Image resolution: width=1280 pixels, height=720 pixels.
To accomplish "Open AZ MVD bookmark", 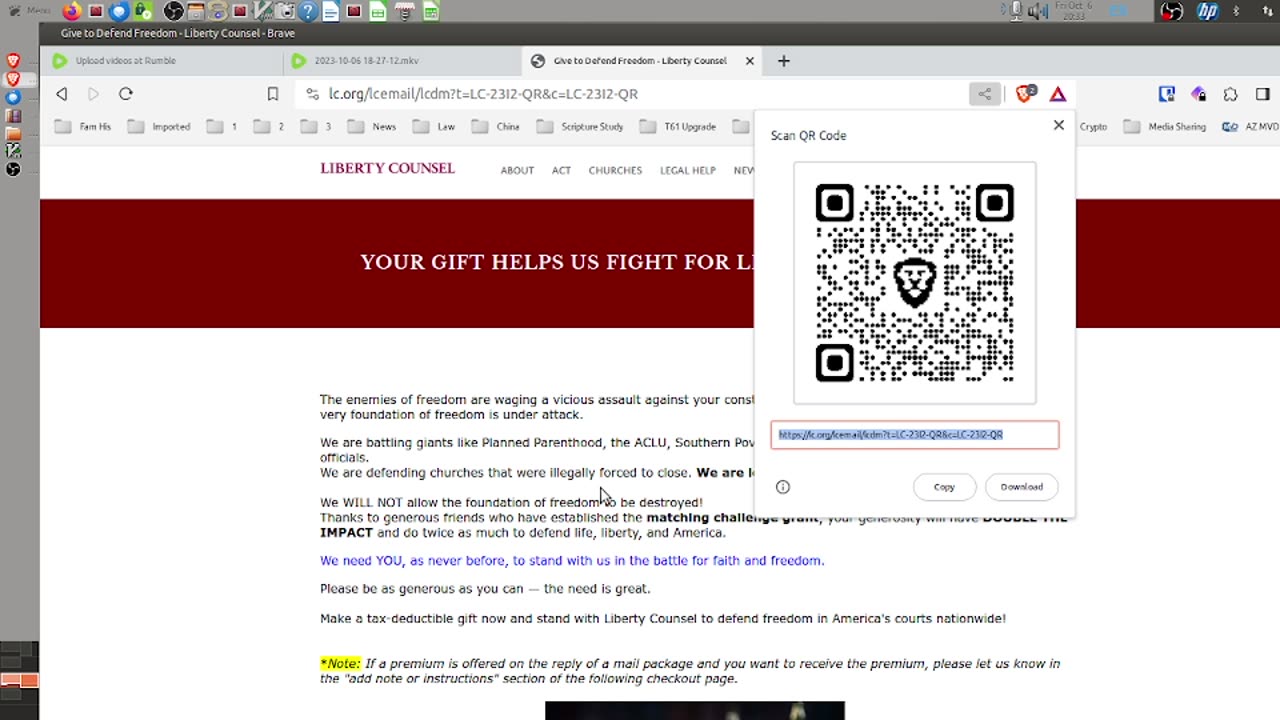I will pyautogui.click(x=1251, y=127).
